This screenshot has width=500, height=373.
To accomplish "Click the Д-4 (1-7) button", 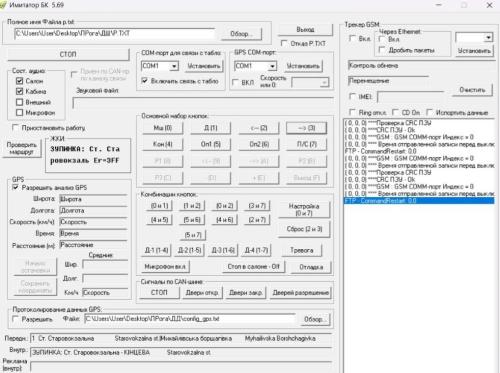I will [256, 250].
